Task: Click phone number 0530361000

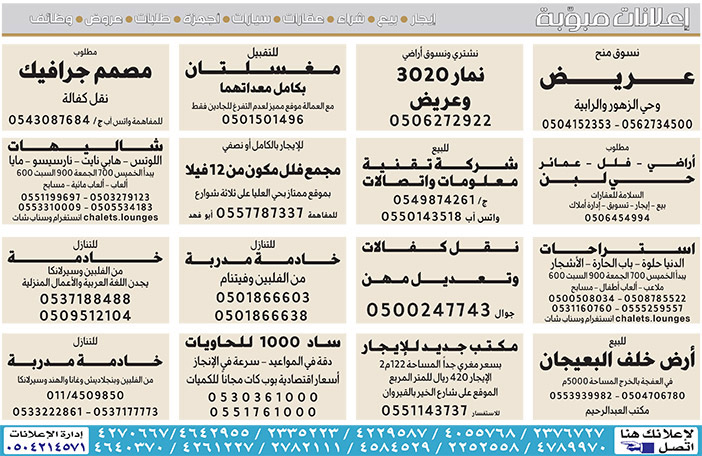Action: click(263, 397)
